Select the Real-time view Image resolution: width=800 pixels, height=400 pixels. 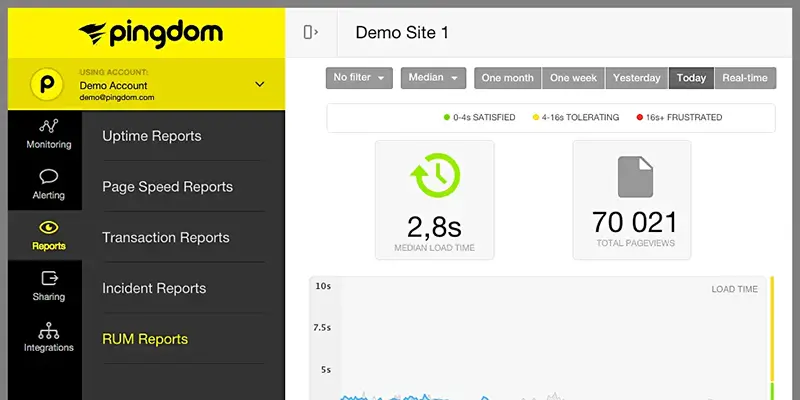click(745, 78)
